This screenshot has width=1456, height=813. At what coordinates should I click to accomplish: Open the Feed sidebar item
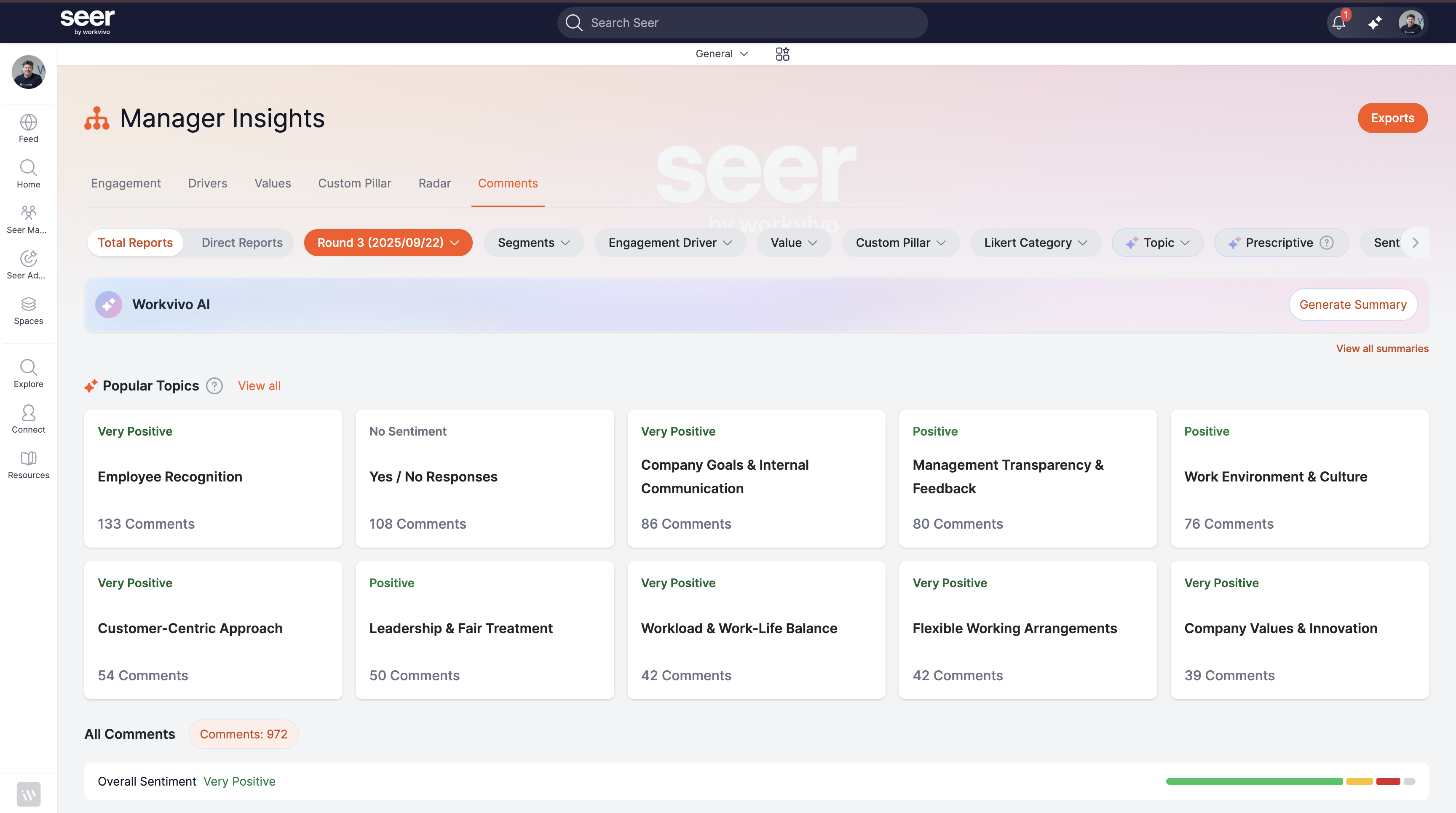(x=28, y=128)
